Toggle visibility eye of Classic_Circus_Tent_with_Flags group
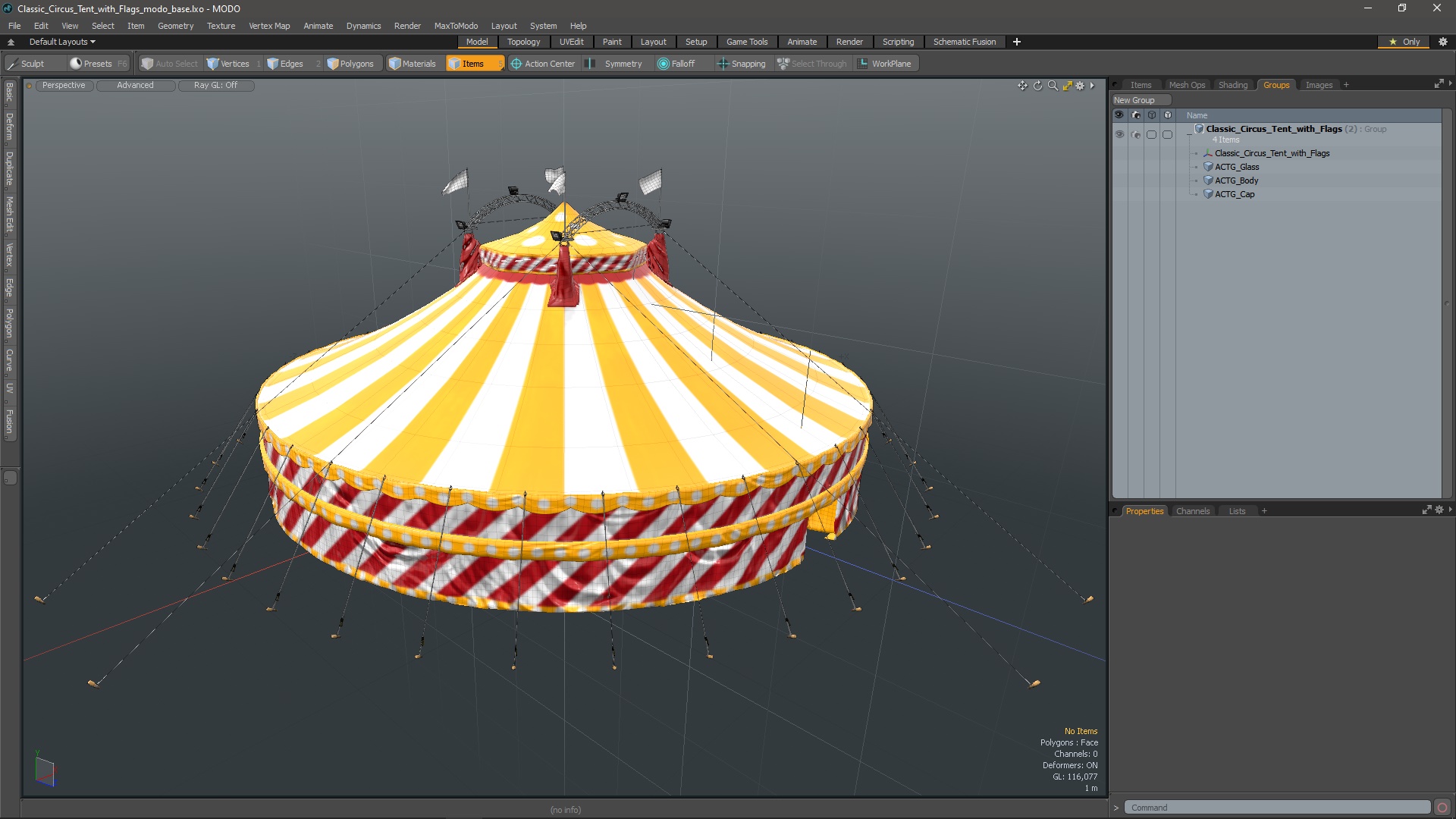1456x819 pixels. 1119,134
